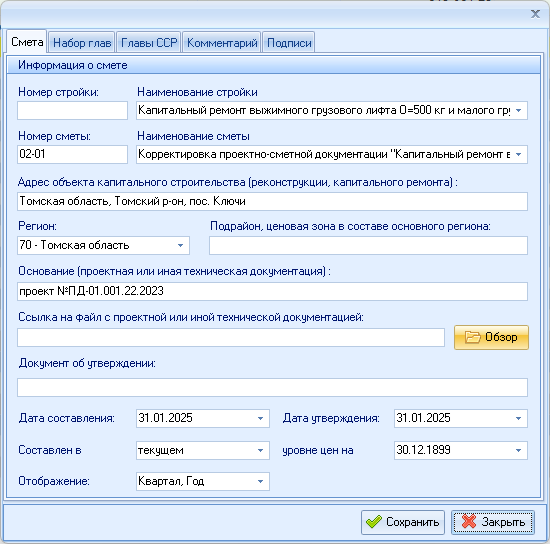The image size is (550, 544).
Task: Expand the Наименование сметы dropdown arrow
Action: point(518,154)
